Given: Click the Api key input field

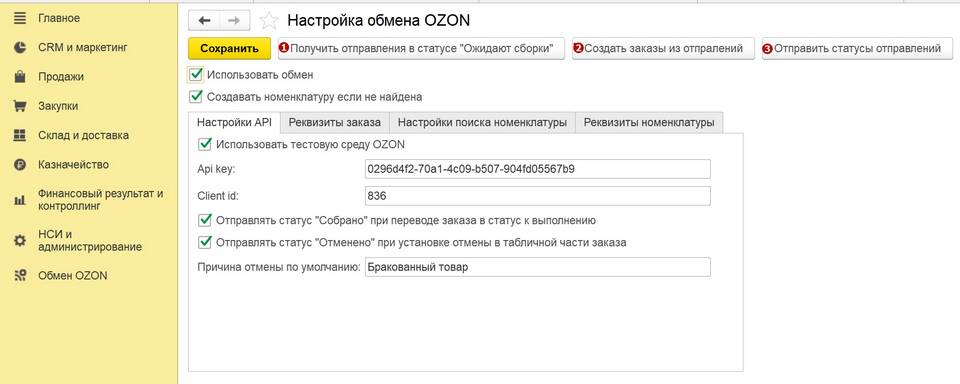Looking at the screenshot, I should click(538, 169).
